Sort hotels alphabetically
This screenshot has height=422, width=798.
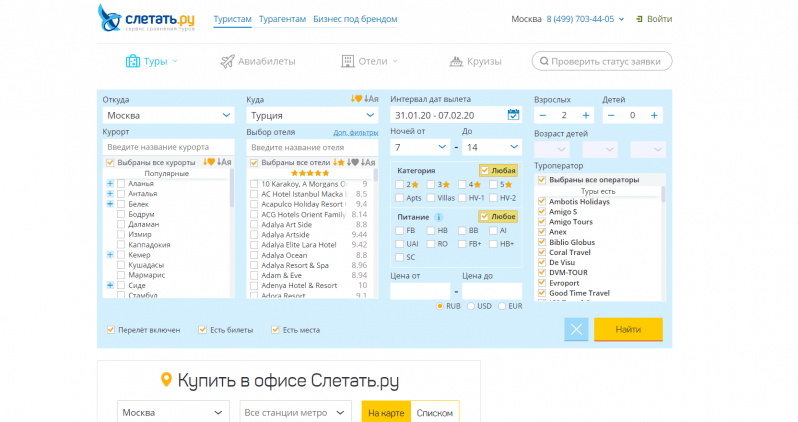point(368,162)
